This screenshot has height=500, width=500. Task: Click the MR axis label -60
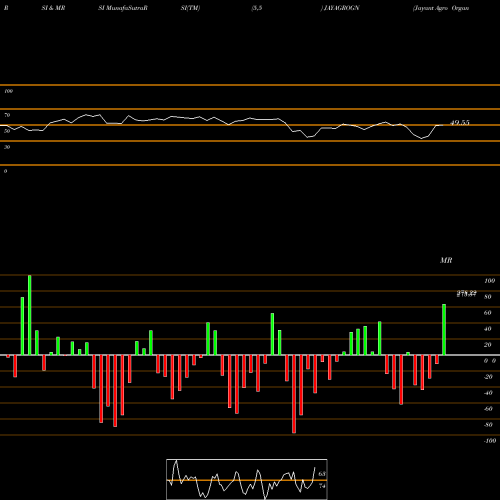[488, 409]
